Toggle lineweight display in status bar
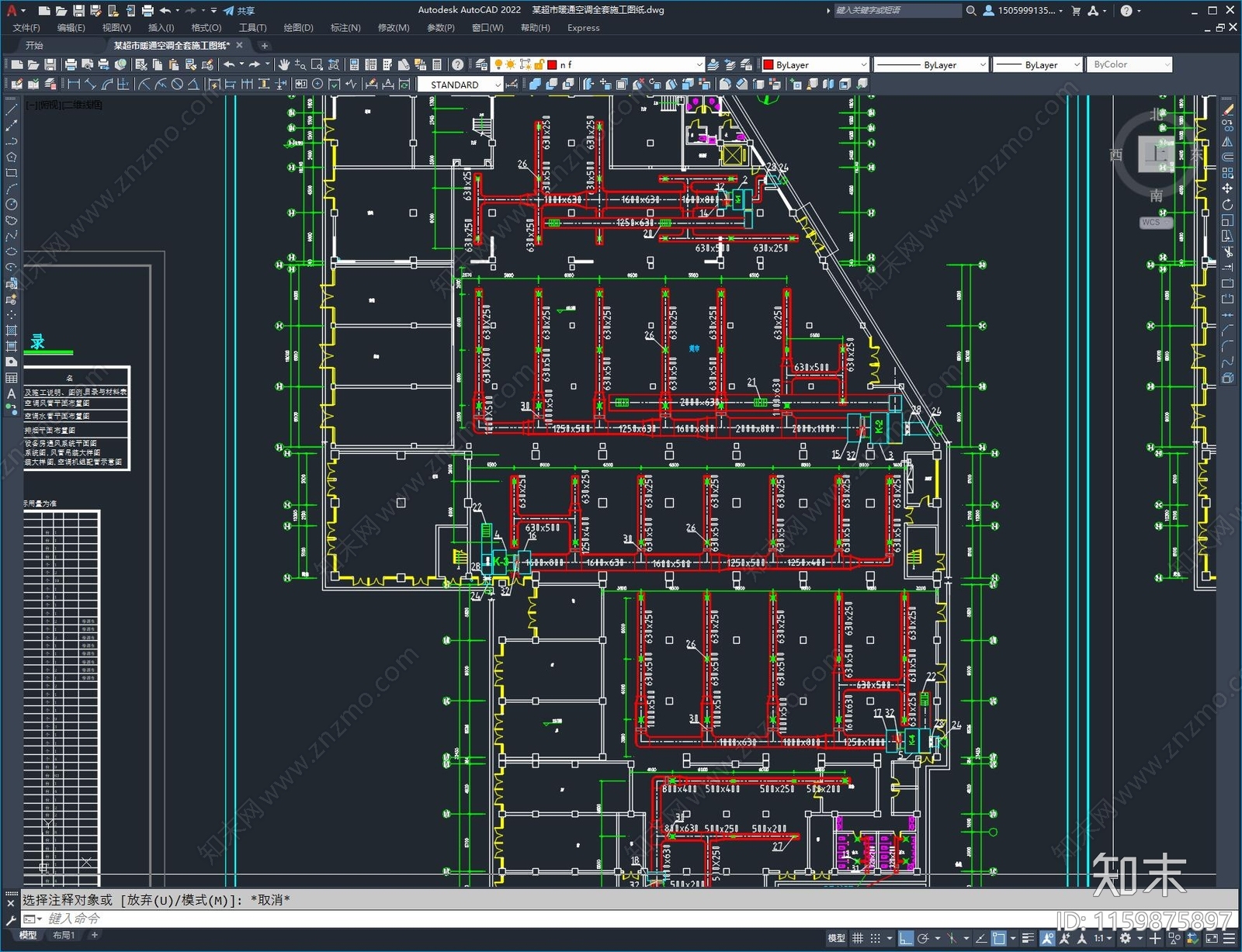This screenshot has width=1242, height=952. coord(1028,938)
